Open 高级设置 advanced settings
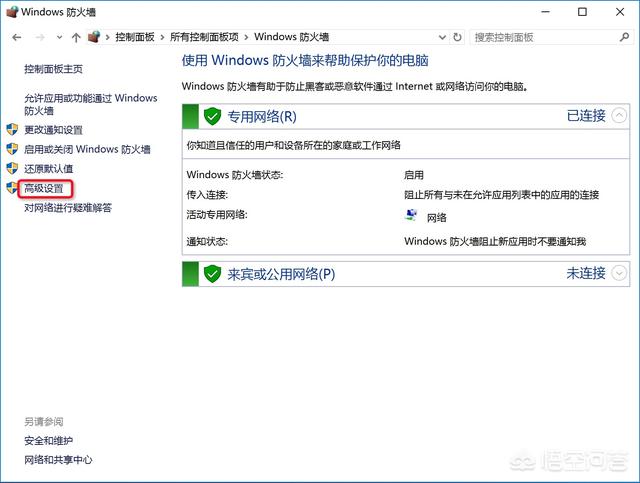640x483 pixels. (44, 188)
